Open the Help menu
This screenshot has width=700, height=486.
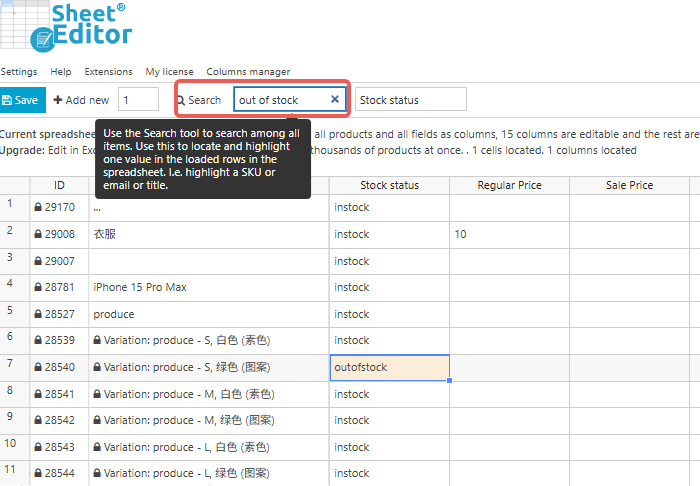61,72
